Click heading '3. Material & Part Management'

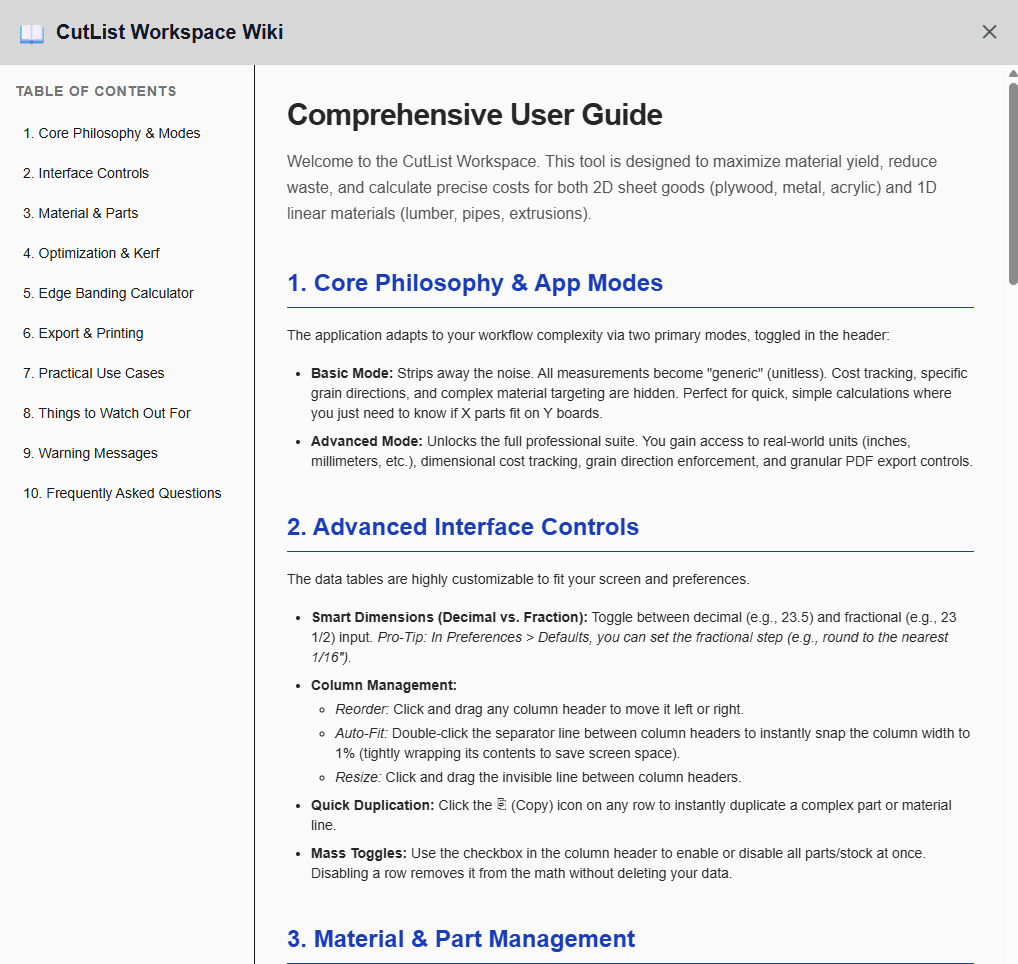click(461, 939)
